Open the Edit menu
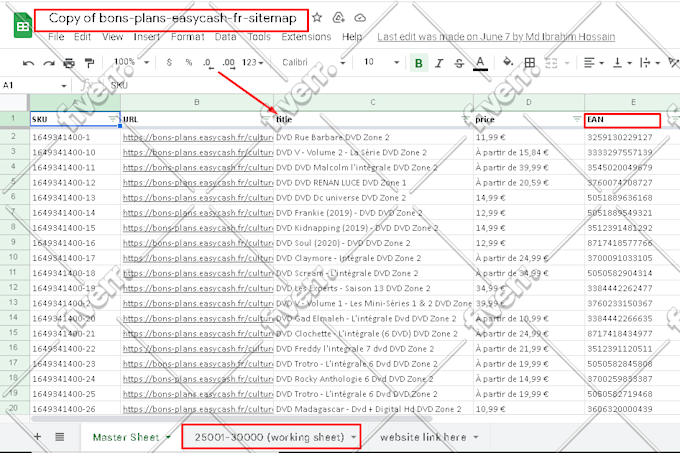This screenshot has height=453, width=680. pos(82,37)
